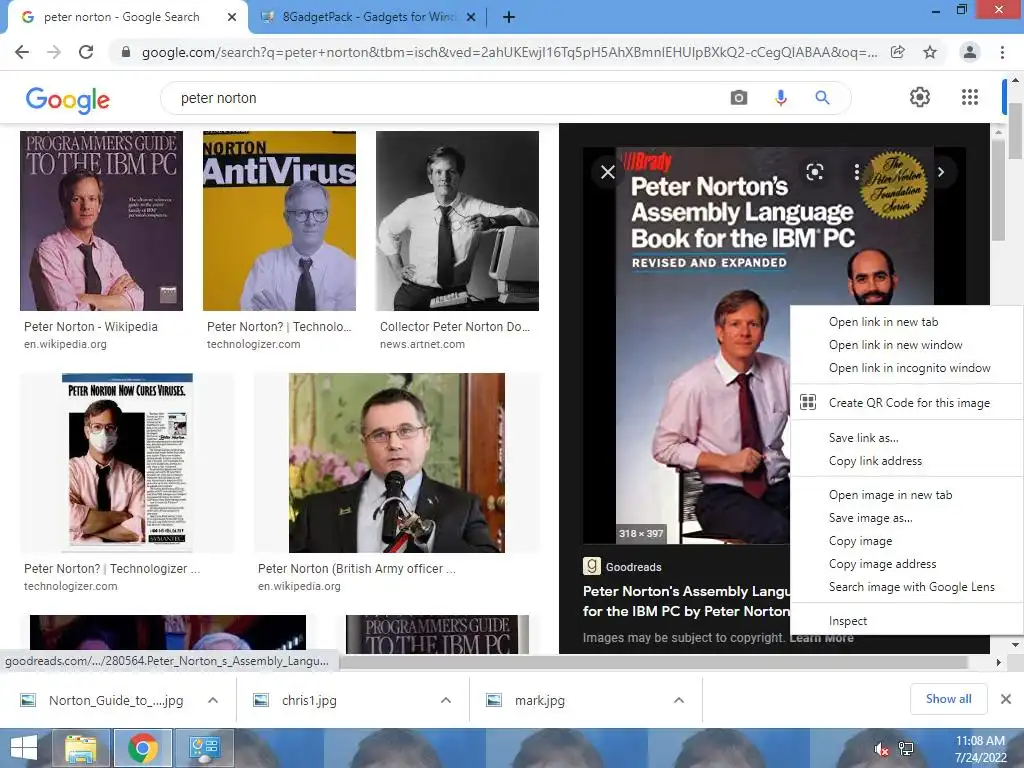Open mark.jpg download
The width and height of the screenshot is (1024, 768).
click(539, 701)
